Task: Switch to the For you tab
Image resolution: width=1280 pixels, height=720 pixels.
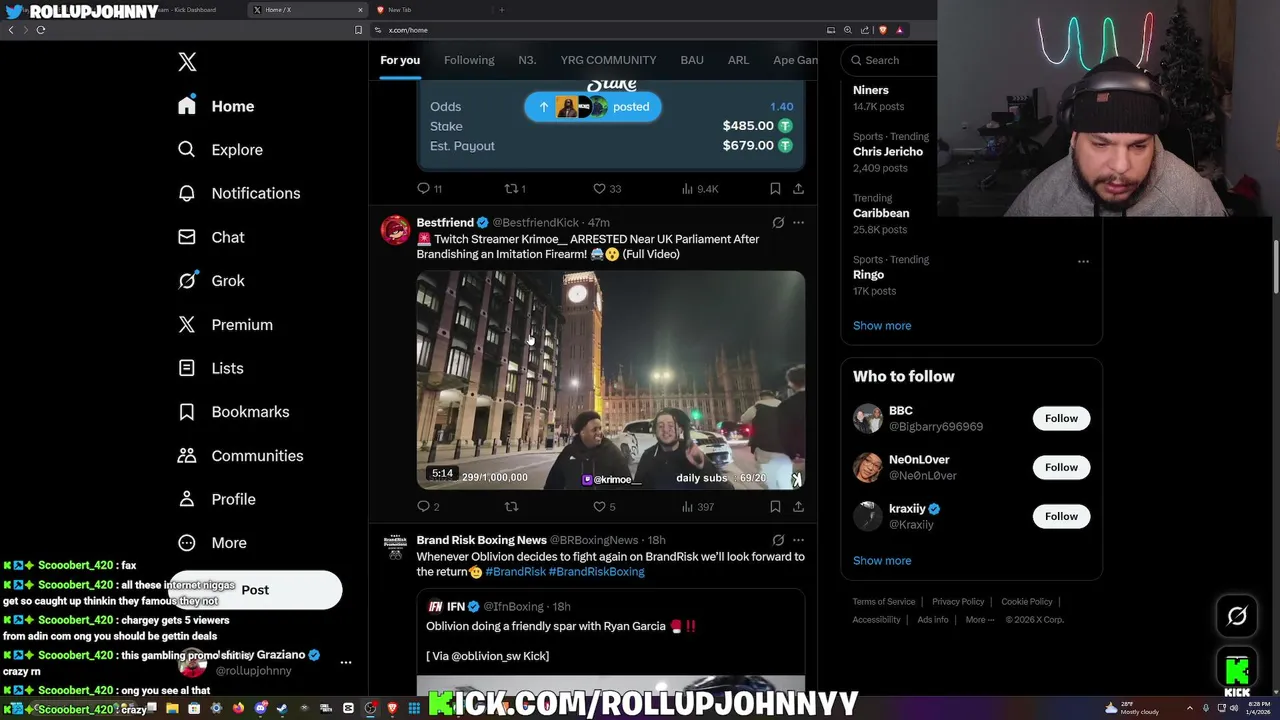Action: pyautogui.click(x=400, y=60)
